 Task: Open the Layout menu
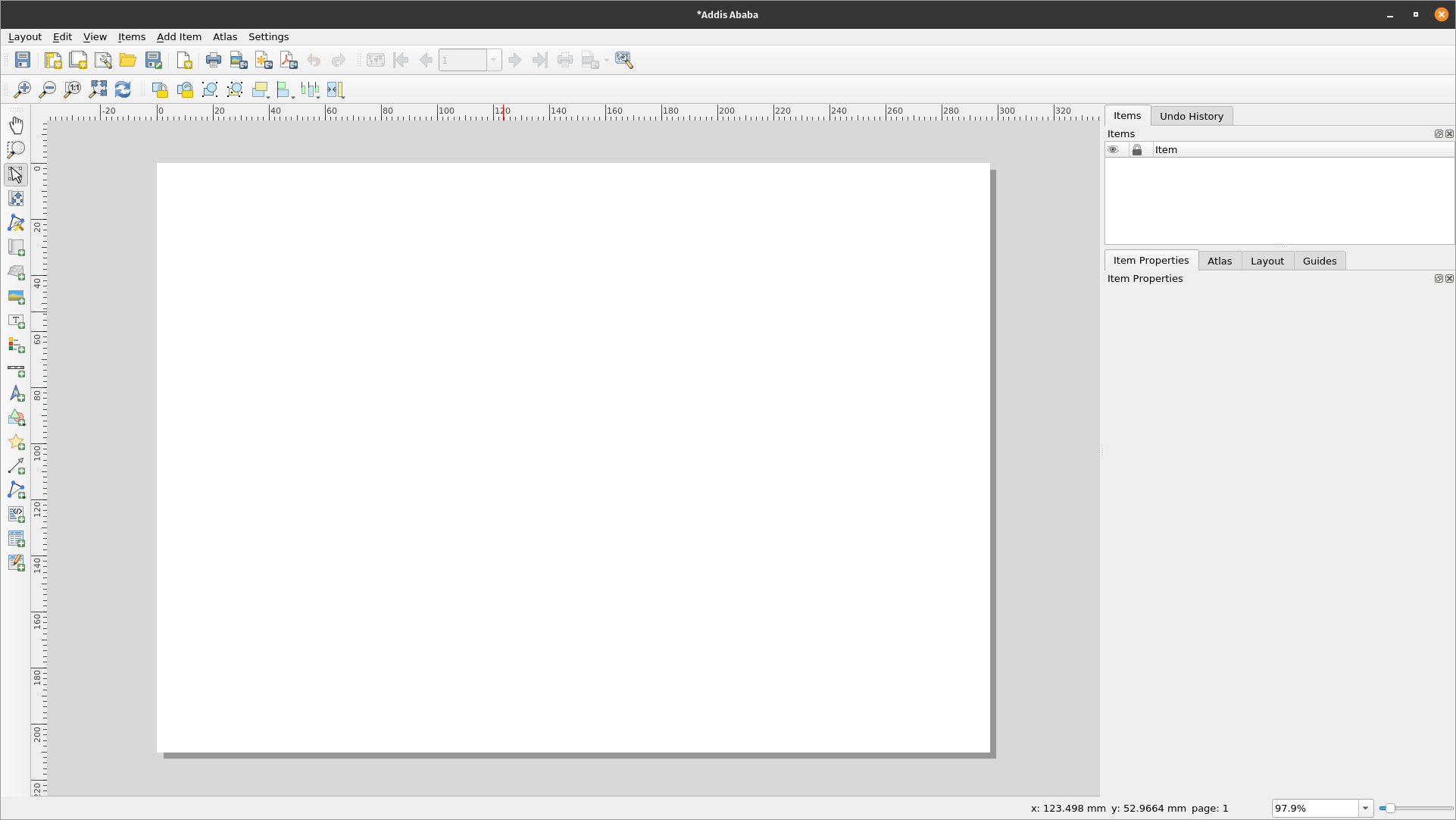(x=25, y=36)
